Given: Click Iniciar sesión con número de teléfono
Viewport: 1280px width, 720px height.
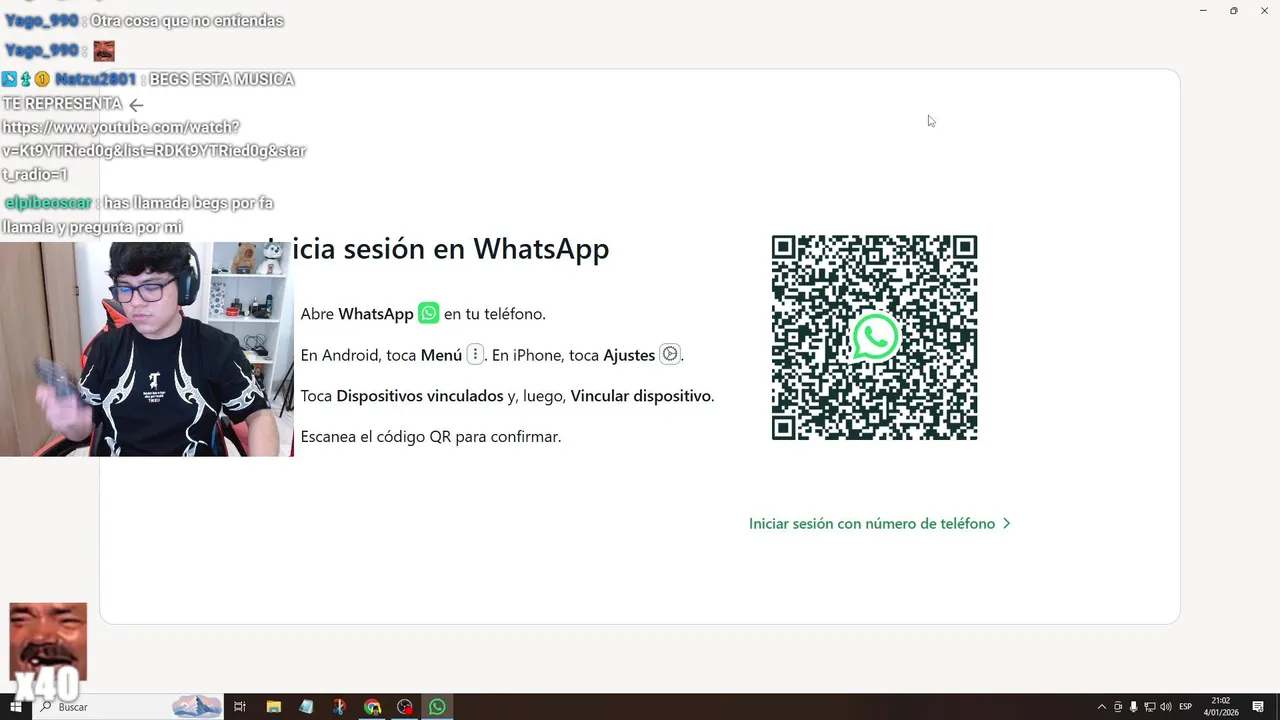Looking at the screenshot, I should point(872,524).
